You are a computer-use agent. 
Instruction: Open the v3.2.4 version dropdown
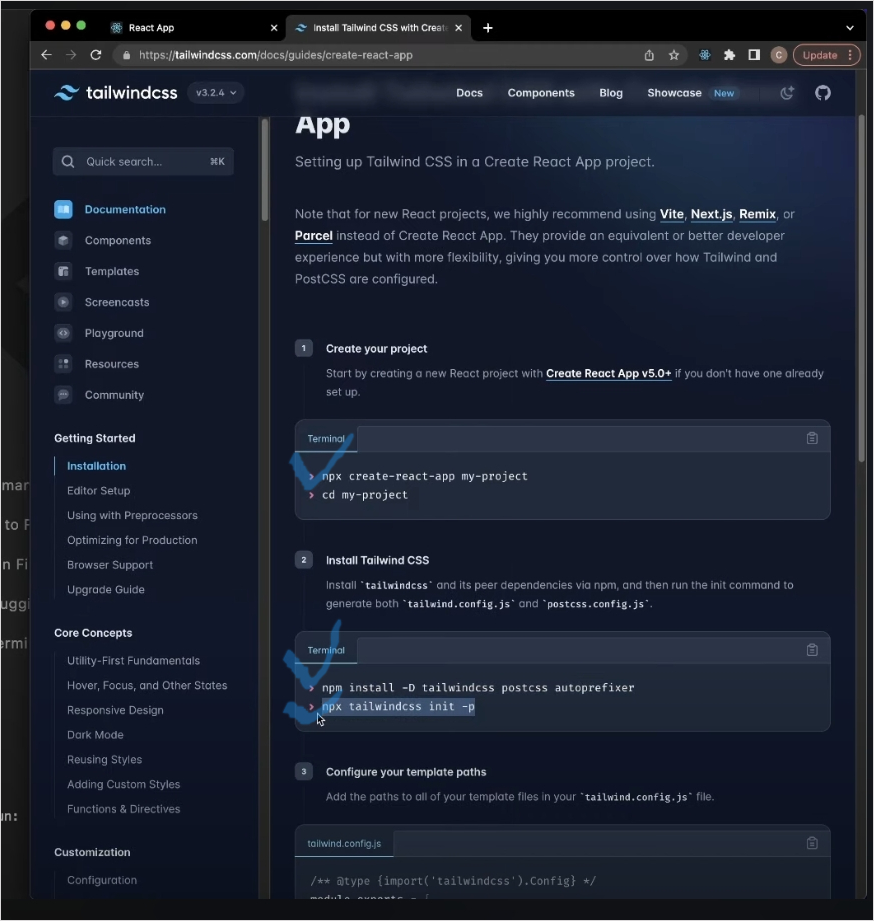click(216, 93)
